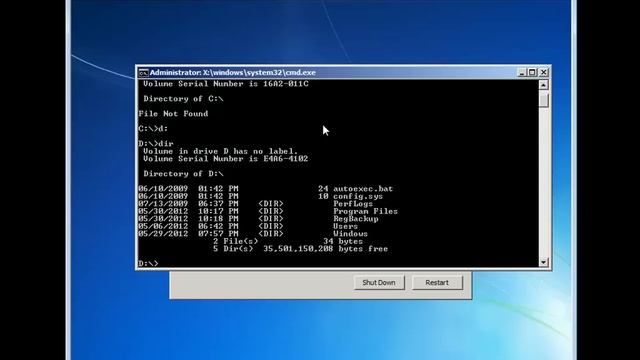Image resolution: width=640 pixels, height=360 pixels.
Task: Click the Restart button
Action: click(x=437, y=282)
